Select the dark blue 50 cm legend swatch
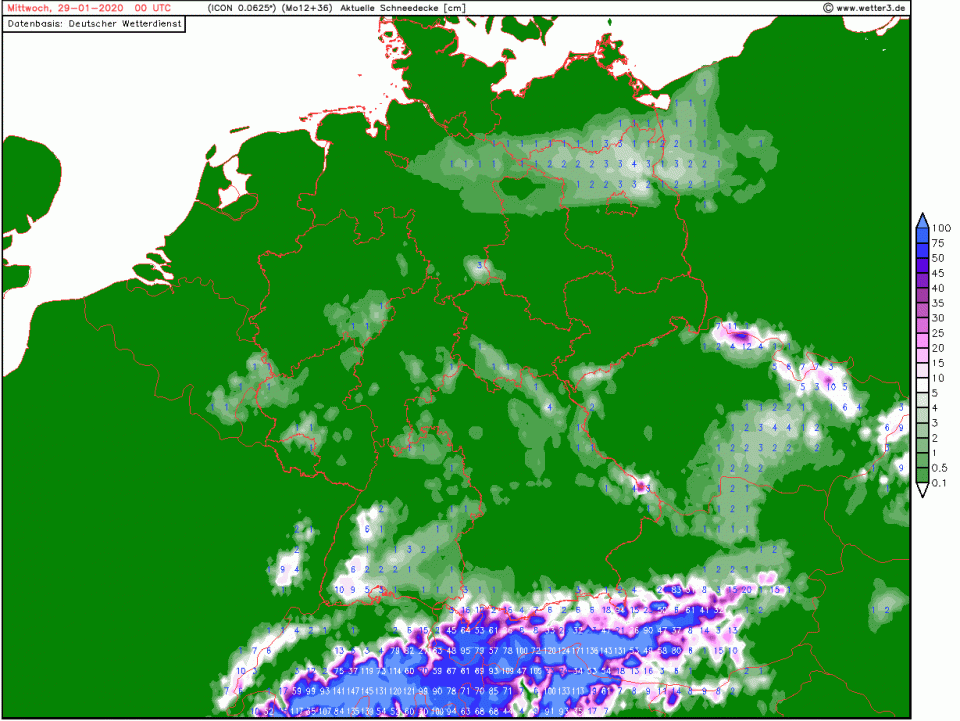This screenshot has height=721, width=960. click(922, 251)
